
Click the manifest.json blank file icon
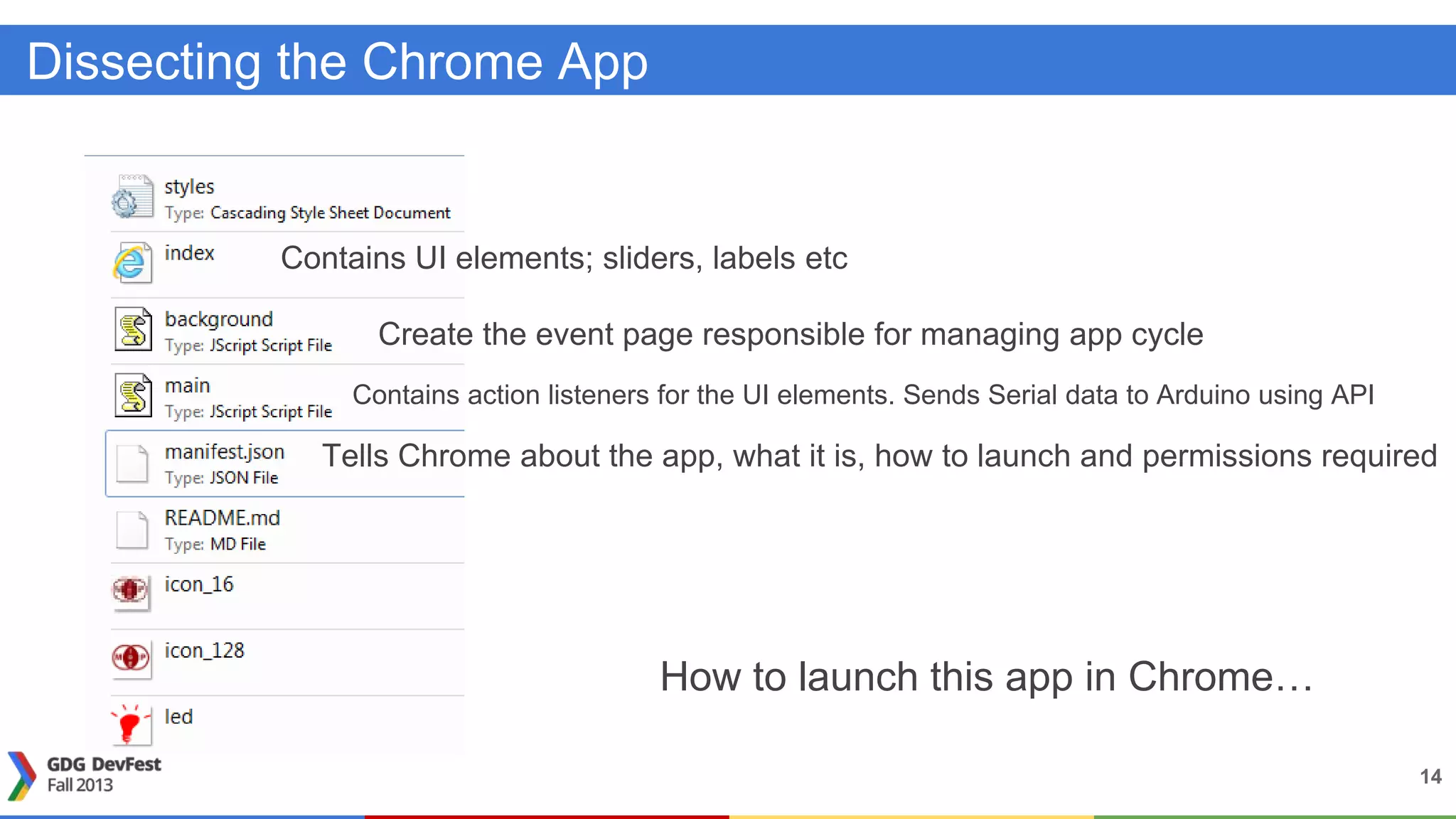[x=132, y=463]
